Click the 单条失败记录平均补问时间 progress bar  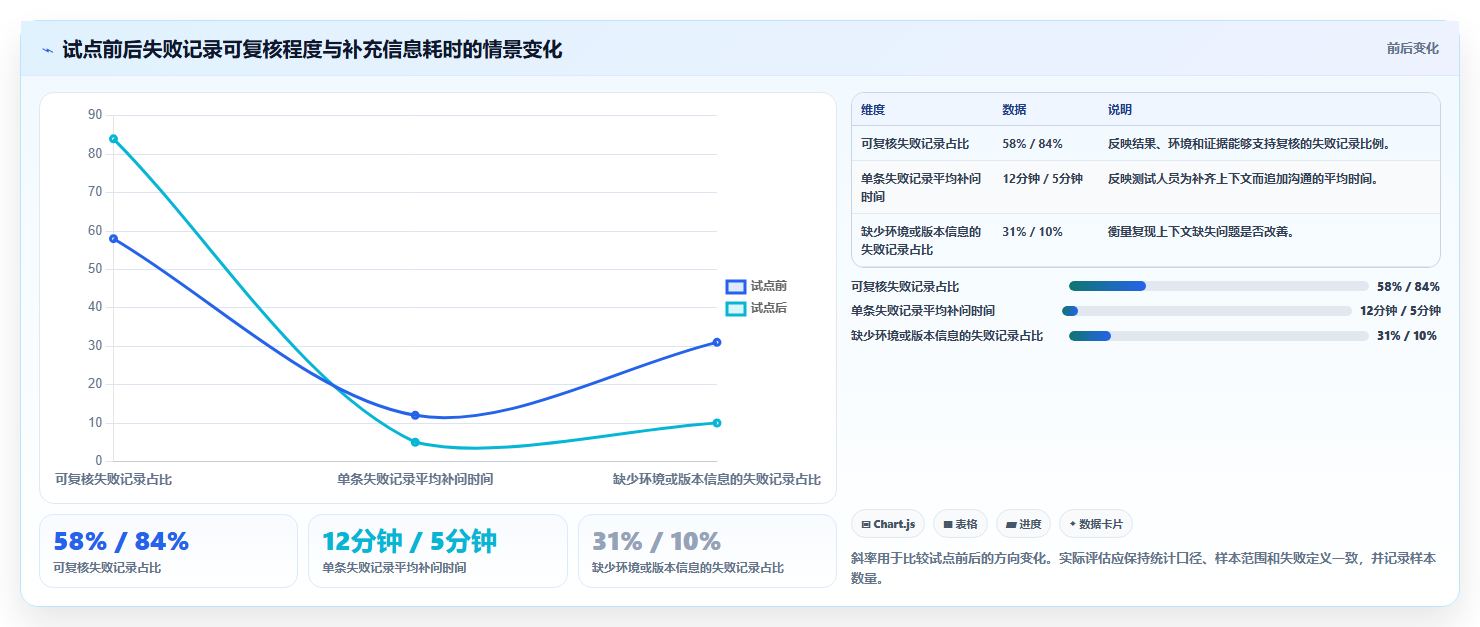(1207, 311)
